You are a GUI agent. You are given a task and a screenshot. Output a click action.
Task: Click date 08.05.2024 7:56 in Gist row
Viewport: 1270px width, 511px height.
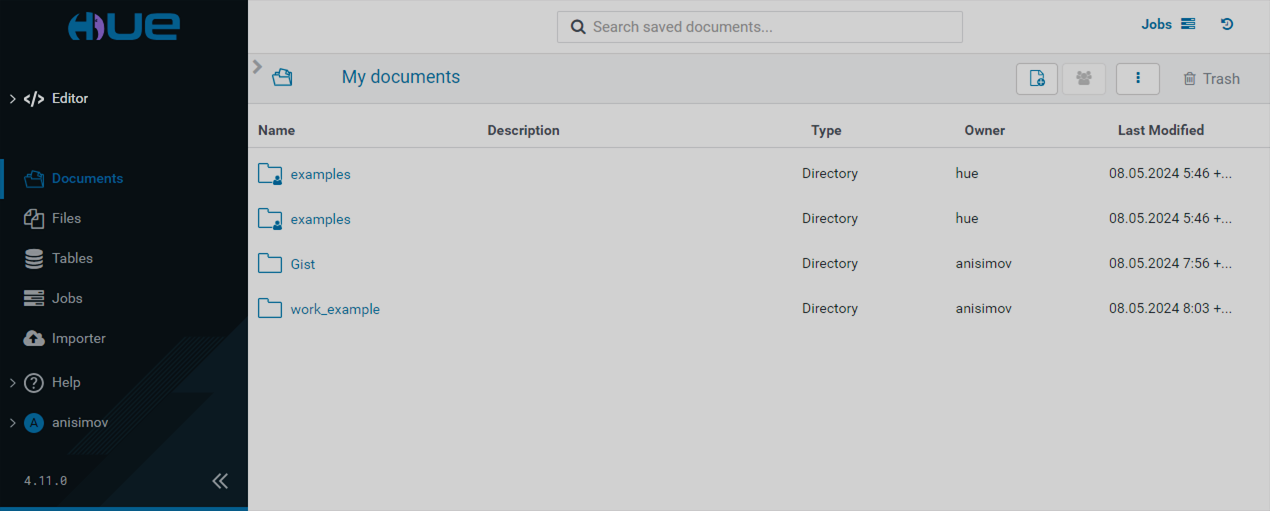click(x=1170, y=264)
